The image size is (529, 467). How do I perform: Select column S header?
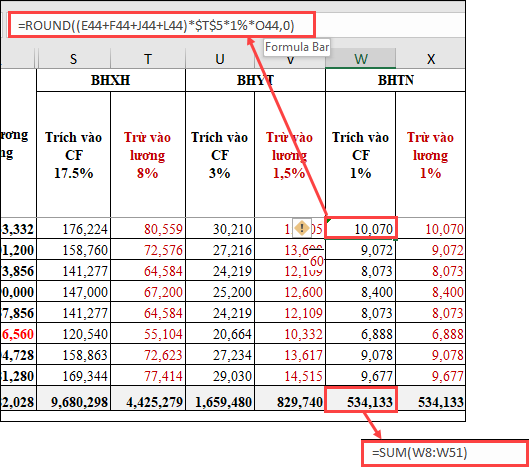[x=74, y=59]
